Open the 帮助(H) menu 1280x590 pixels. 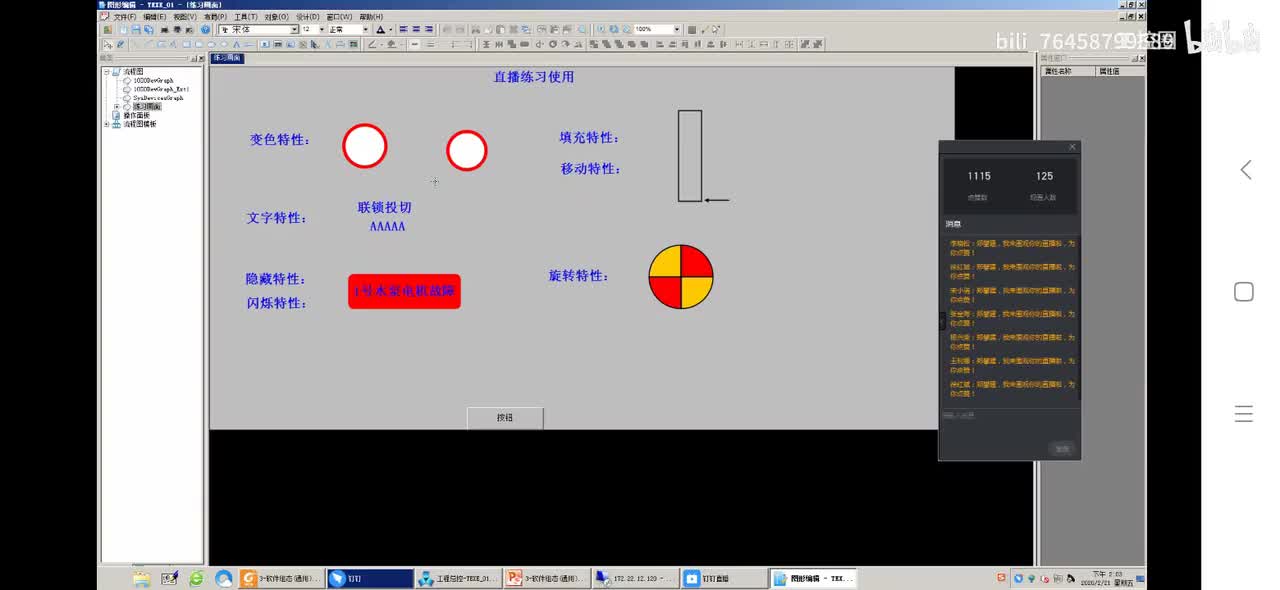pos(371,17)
